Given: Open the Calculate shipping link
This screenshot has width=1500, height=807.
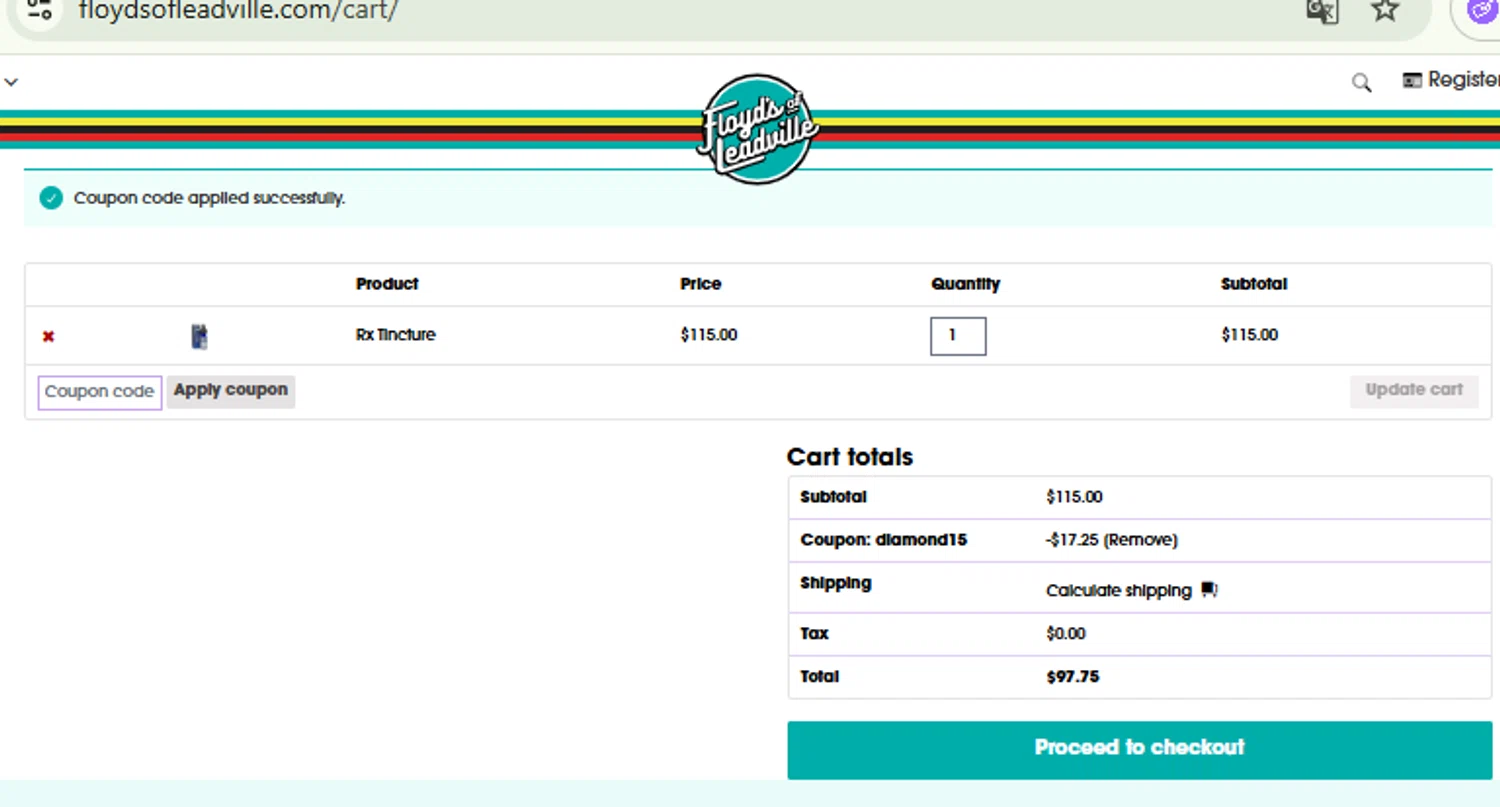Looking at the screenshot, I should pyautogui.click(x=1119, y=591).
